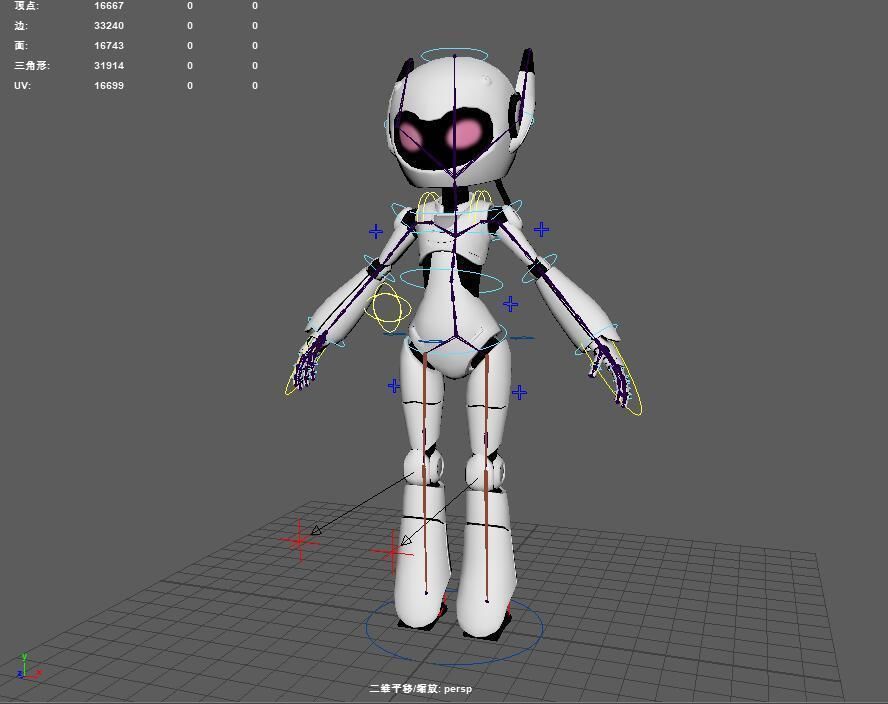
Task: Select the outer red knee pole-vector cross
Action: [x=300, y=541]
